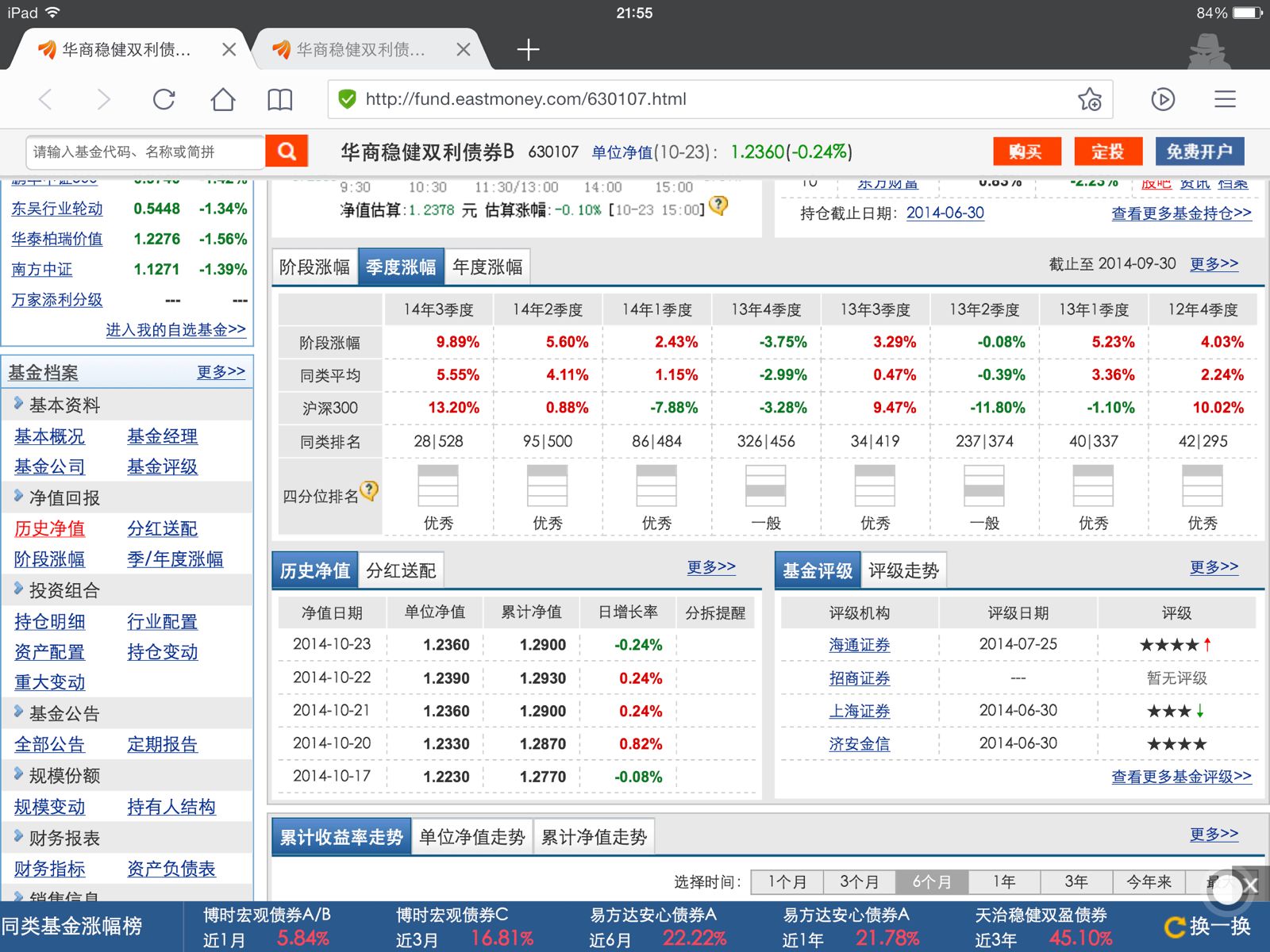Viewport: 1270px width, 952px height.
Task: Open a new browser tab with the plus icon
Action: [x=528, y=50]
